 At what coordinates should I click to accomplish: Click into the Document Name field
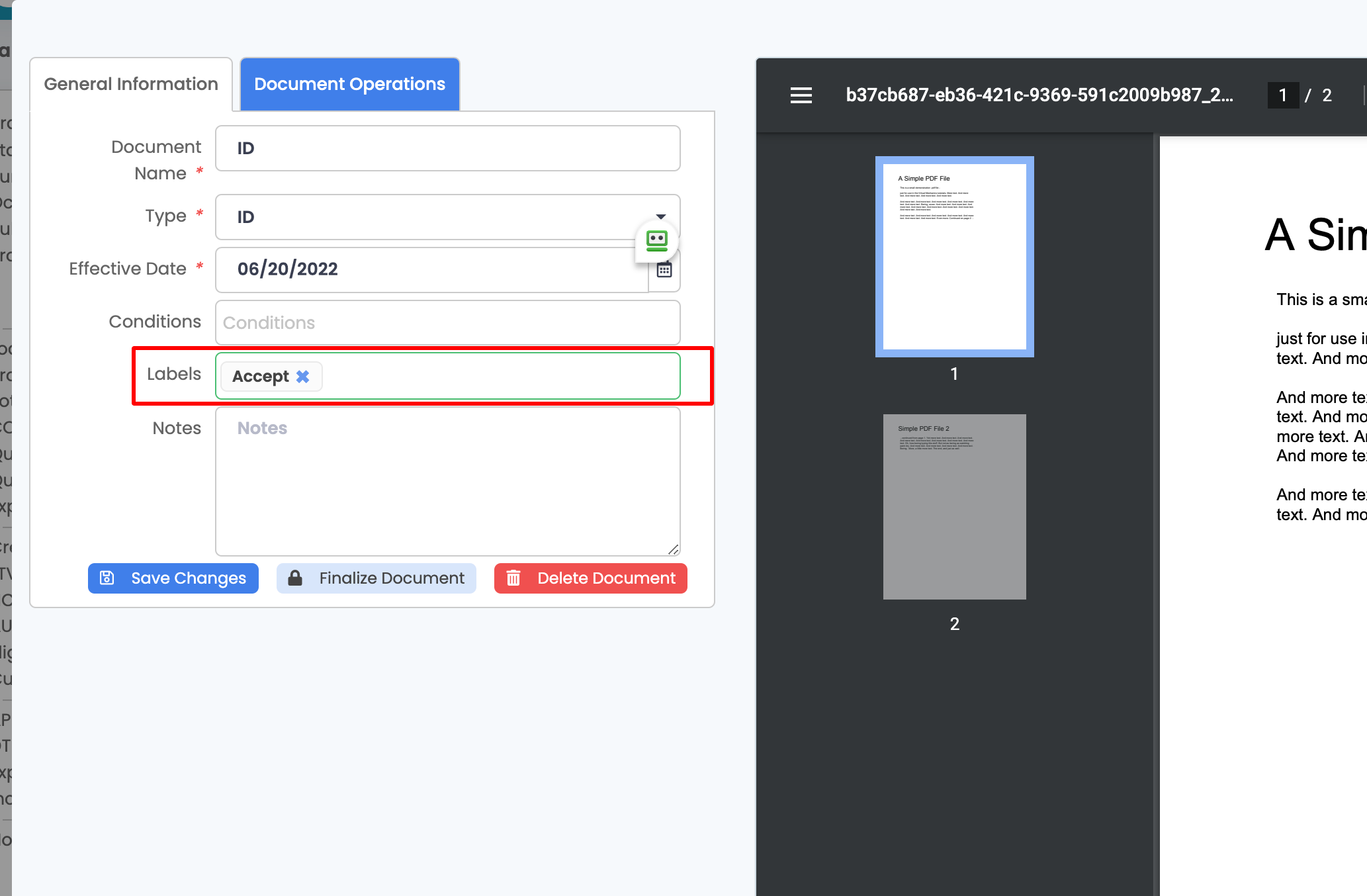click(x=447, y=148)
